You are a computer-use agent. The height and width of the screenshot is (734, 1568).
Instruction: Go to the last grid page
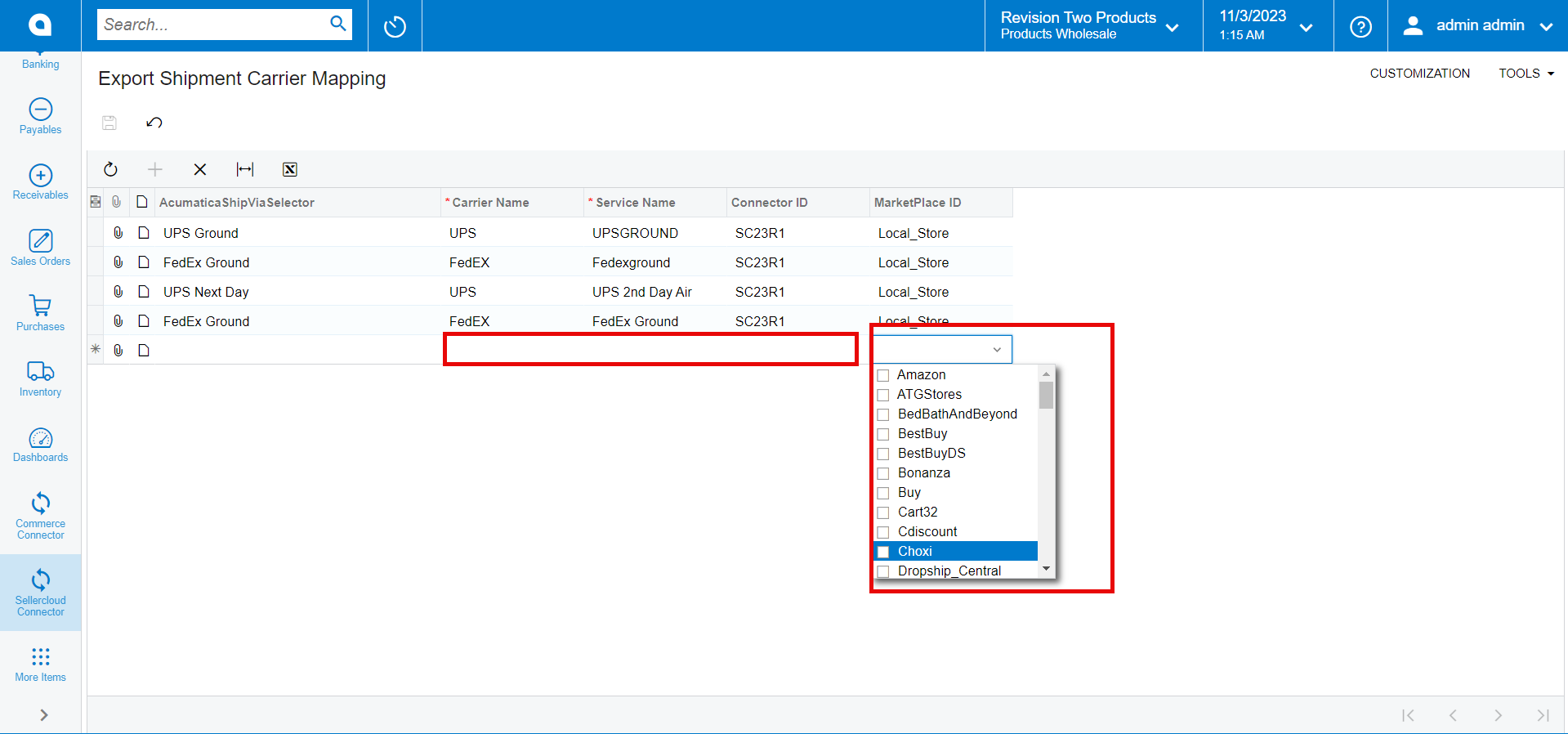point(1543,715)
